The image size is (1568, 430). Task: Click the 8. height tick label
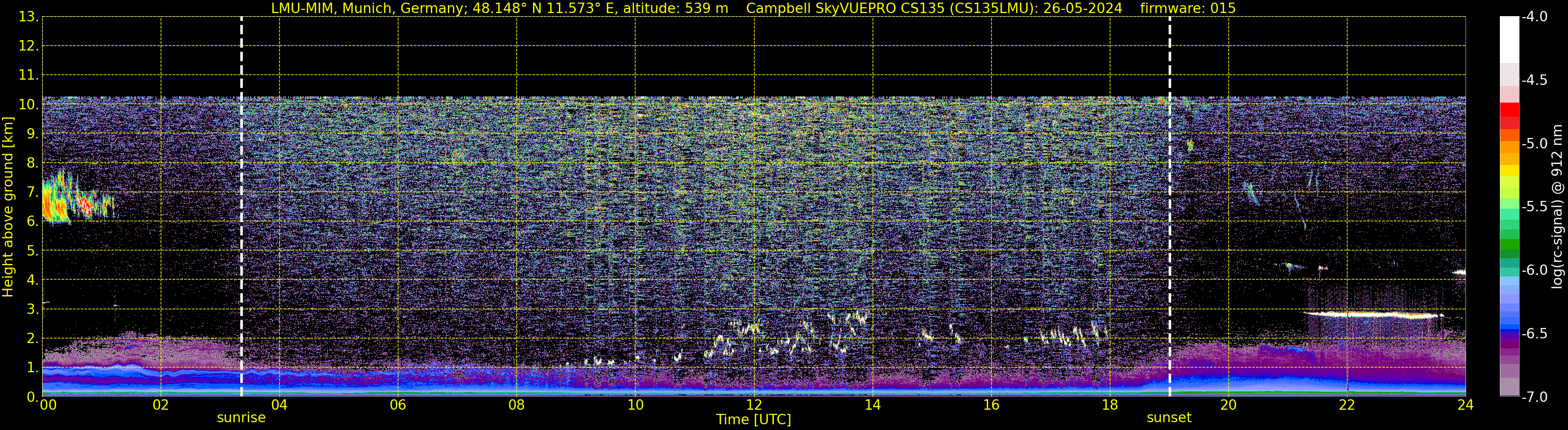[x=32, y=163]
